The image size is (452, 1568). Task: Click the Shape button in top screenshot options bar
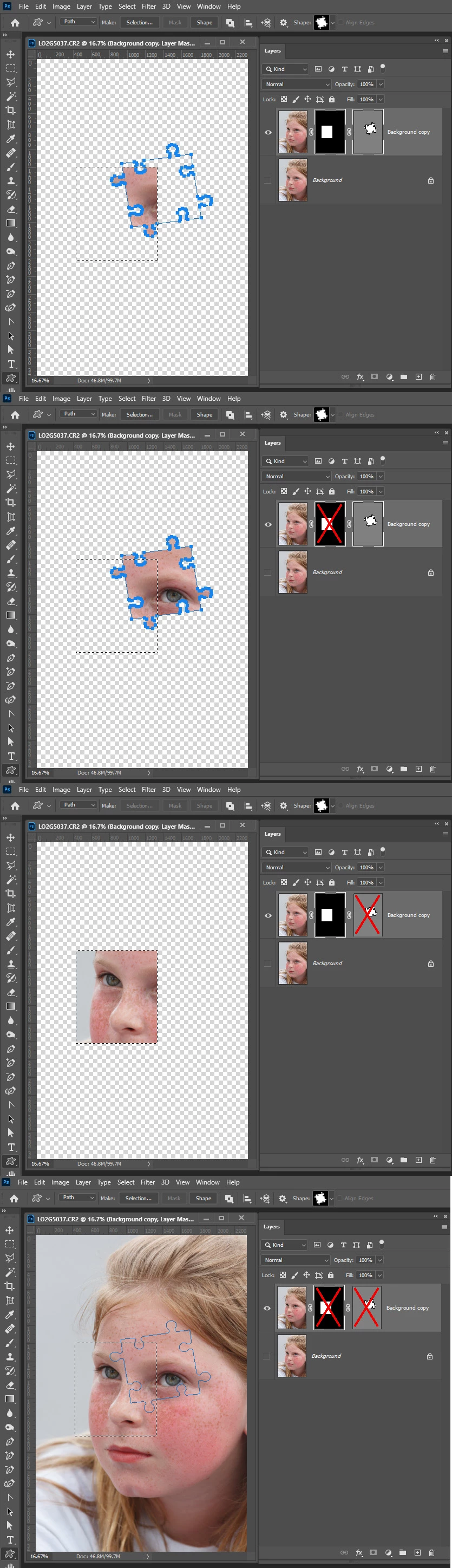tap(205, 23)
